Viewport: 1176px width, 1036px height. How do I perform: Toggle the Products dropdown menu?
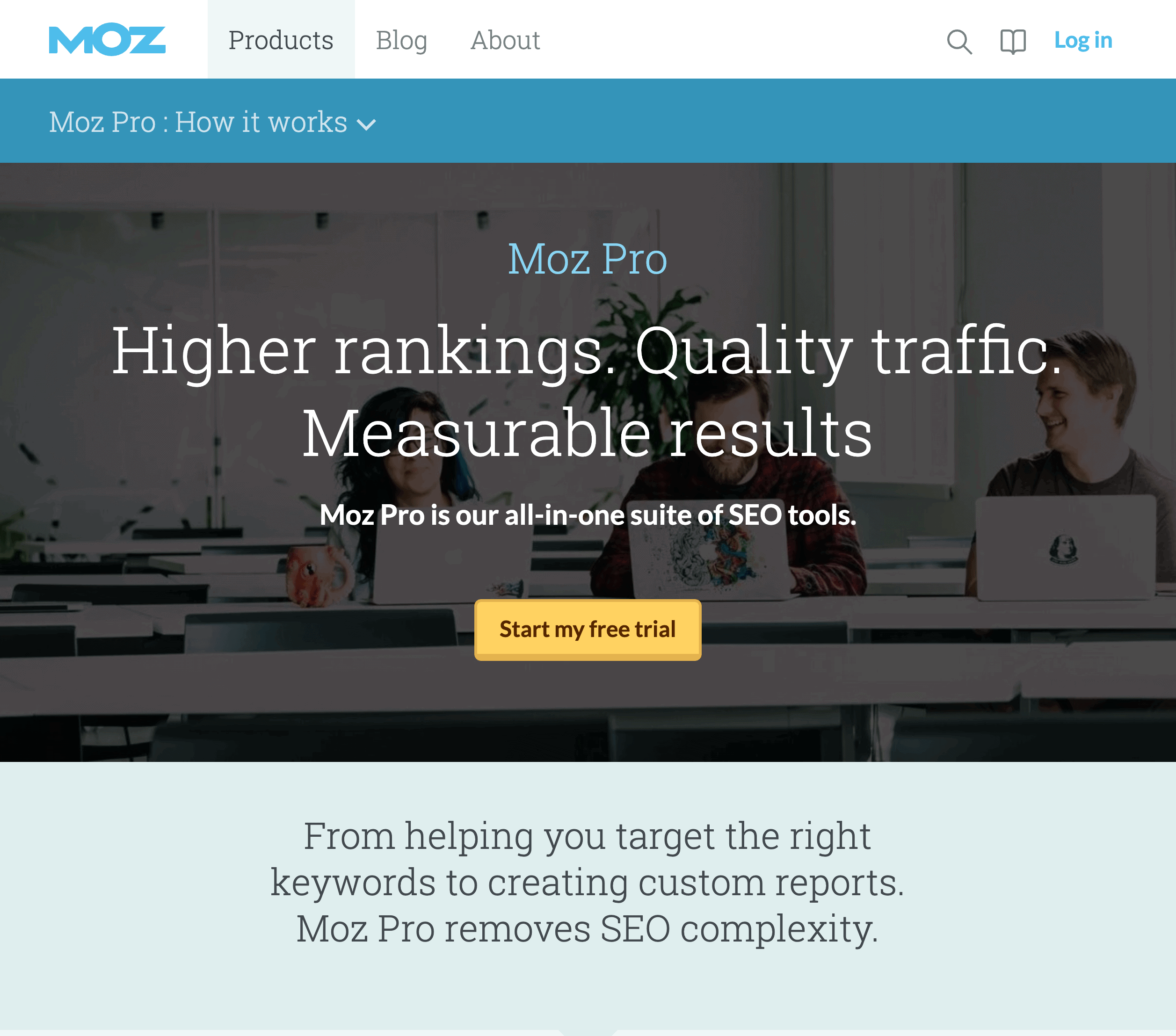(281, 39)
